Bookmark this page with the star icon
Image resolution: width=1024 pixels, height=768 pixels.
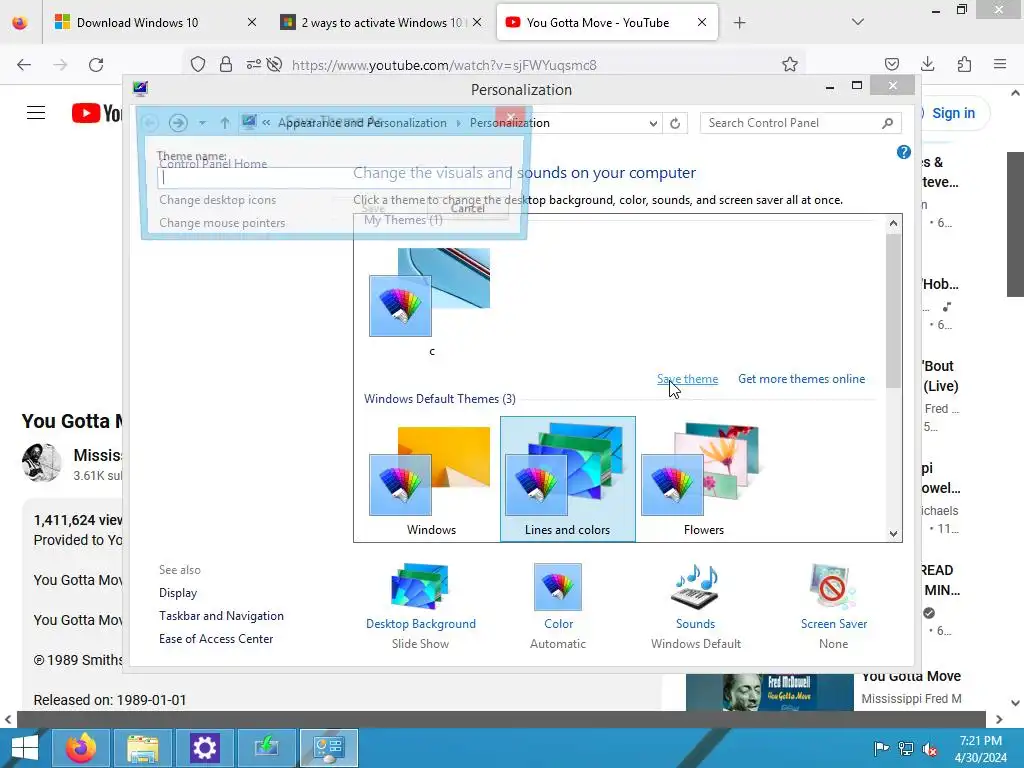coord(790,64)
